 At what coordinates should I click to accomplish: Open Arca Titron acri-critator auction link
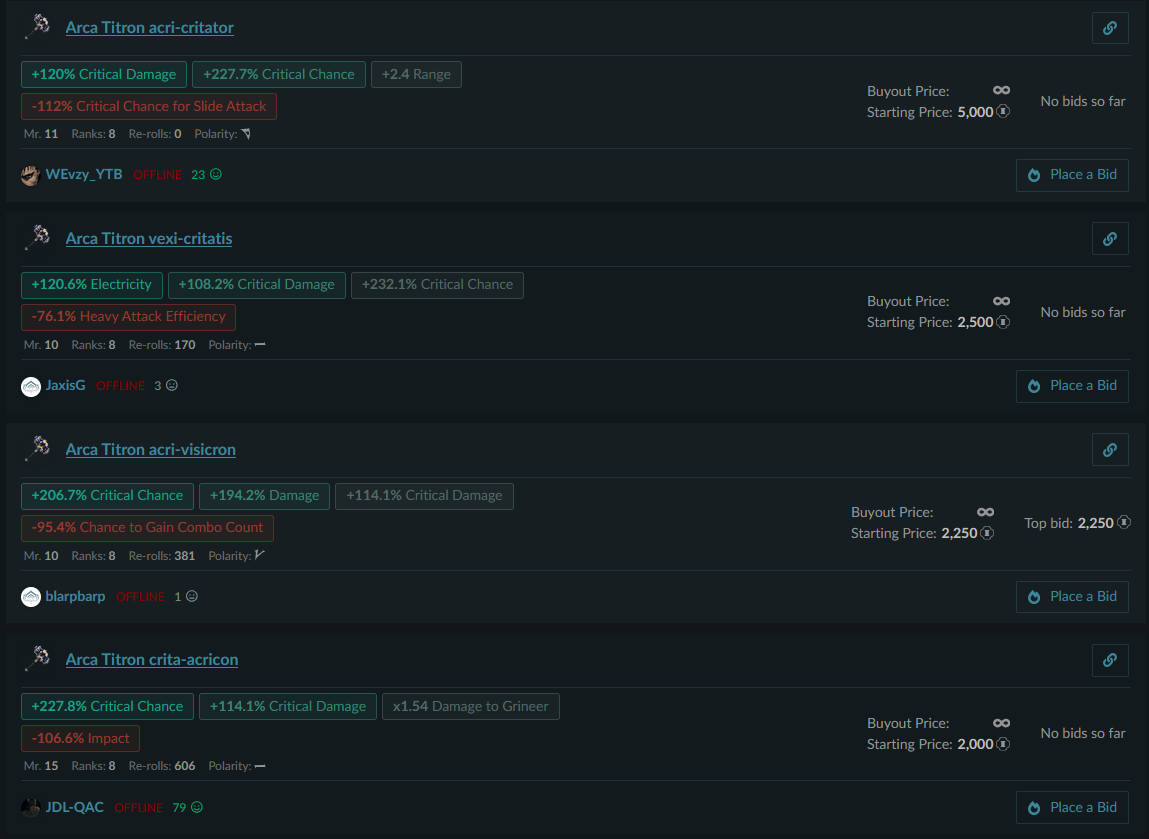(149, 27)
